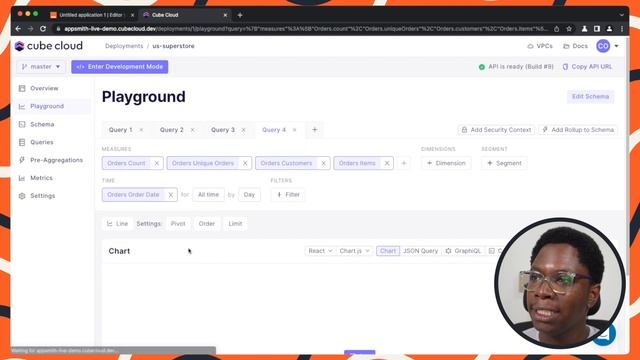Image resolution: width=640 pixels, height=360 pixels.
Task: Click the Orders Items measure tag
Action: pyautogui.click(x=357, y=163)
